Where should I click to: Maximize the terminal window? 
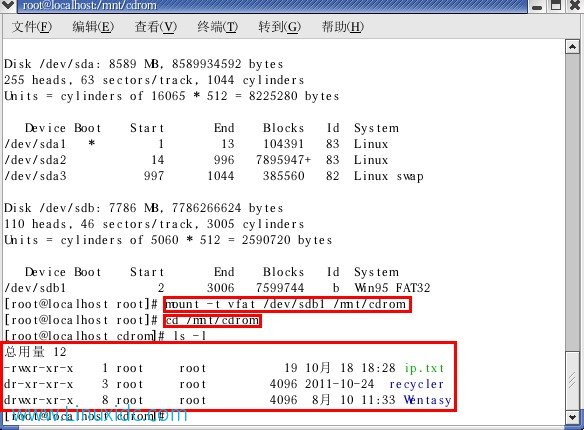coord(556,5)
